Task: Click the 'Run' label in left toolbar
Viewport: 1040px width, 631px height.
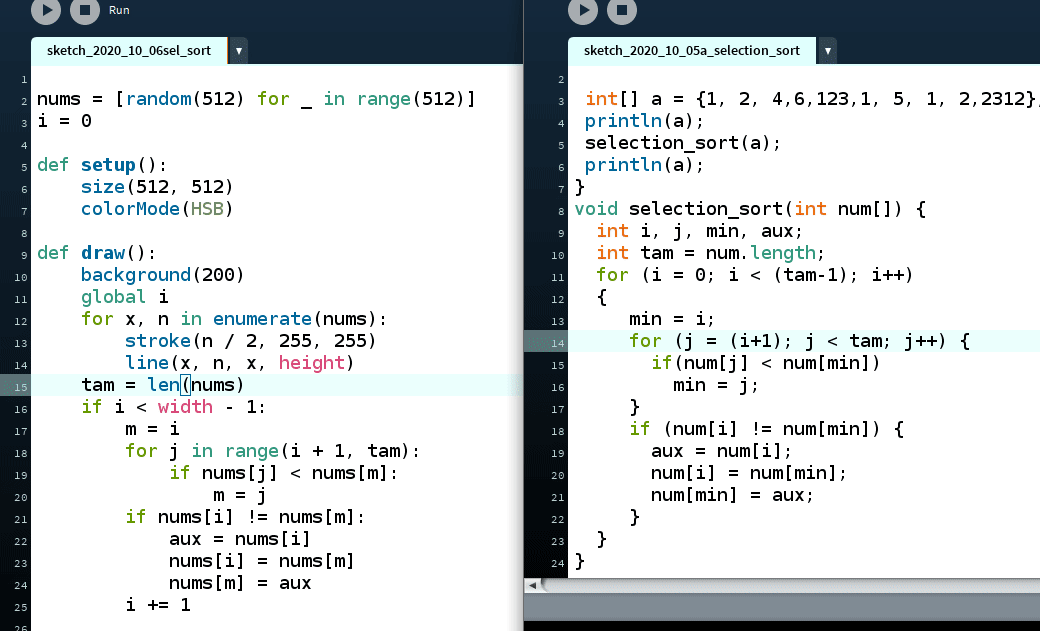Action: tap(119, 10)
